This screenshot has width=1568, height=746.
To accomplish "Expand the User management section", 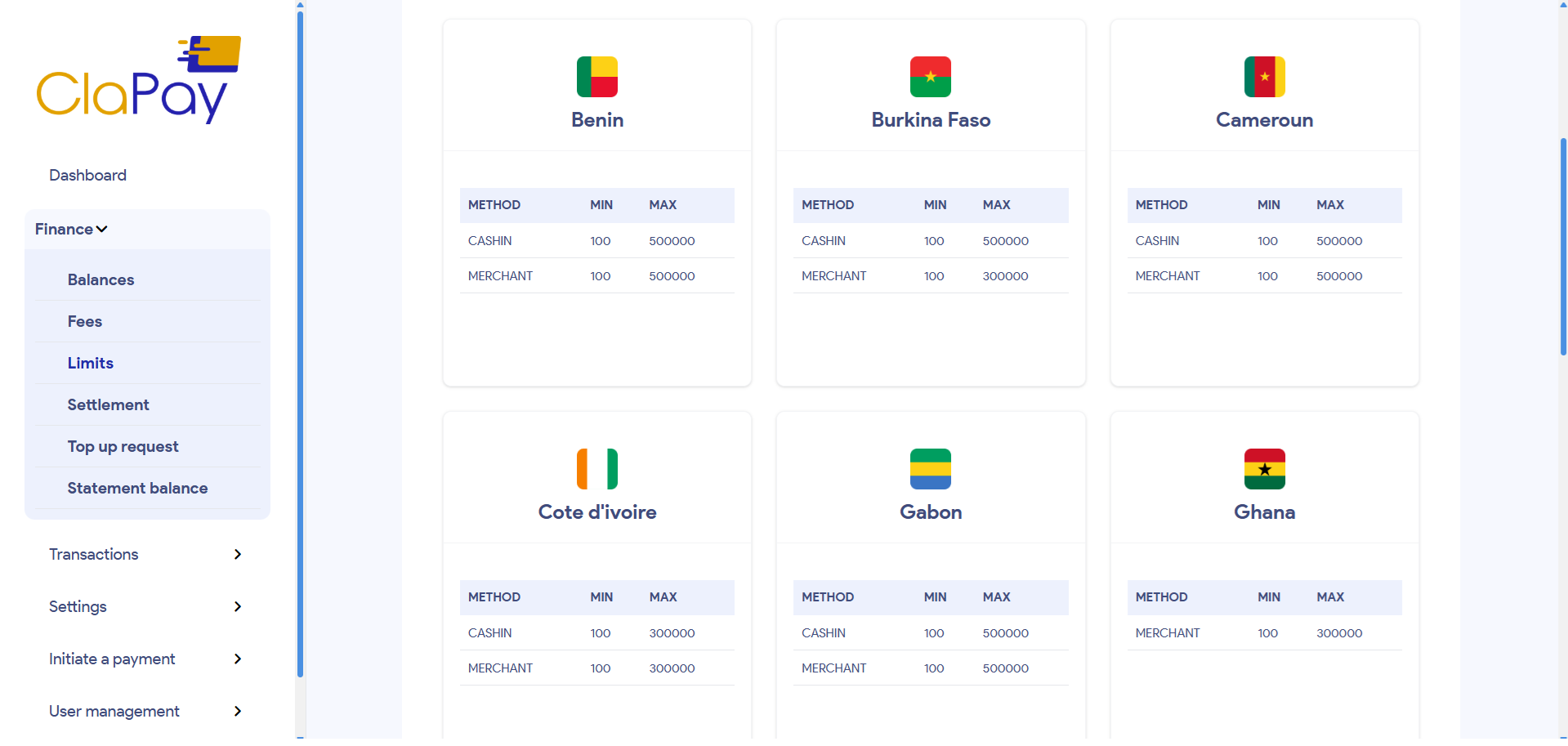I will [x=237, y=711].
